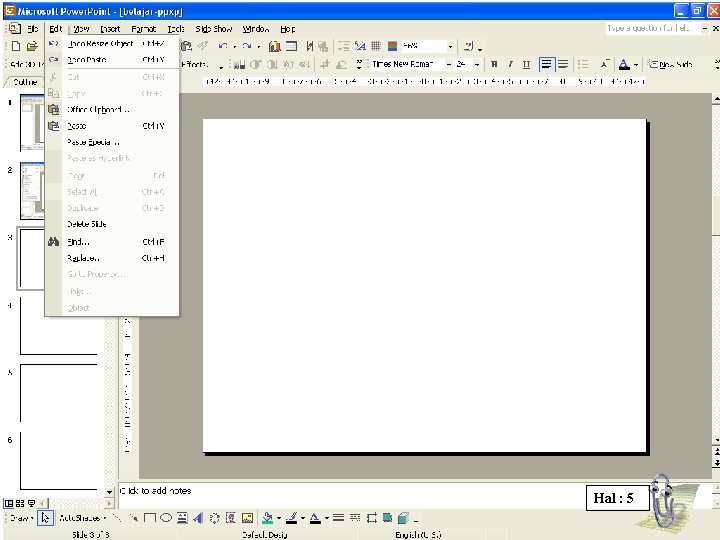Click the Open file folder icon
The image size is (720, 540).
[x=32, y=46]
